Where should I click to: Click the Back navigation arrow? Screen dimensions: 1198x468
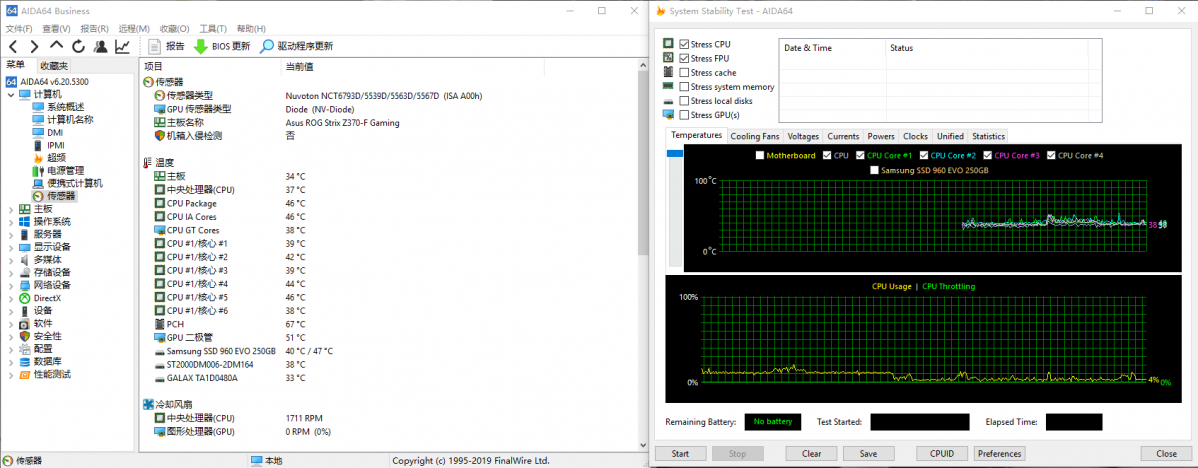[12, 46]
